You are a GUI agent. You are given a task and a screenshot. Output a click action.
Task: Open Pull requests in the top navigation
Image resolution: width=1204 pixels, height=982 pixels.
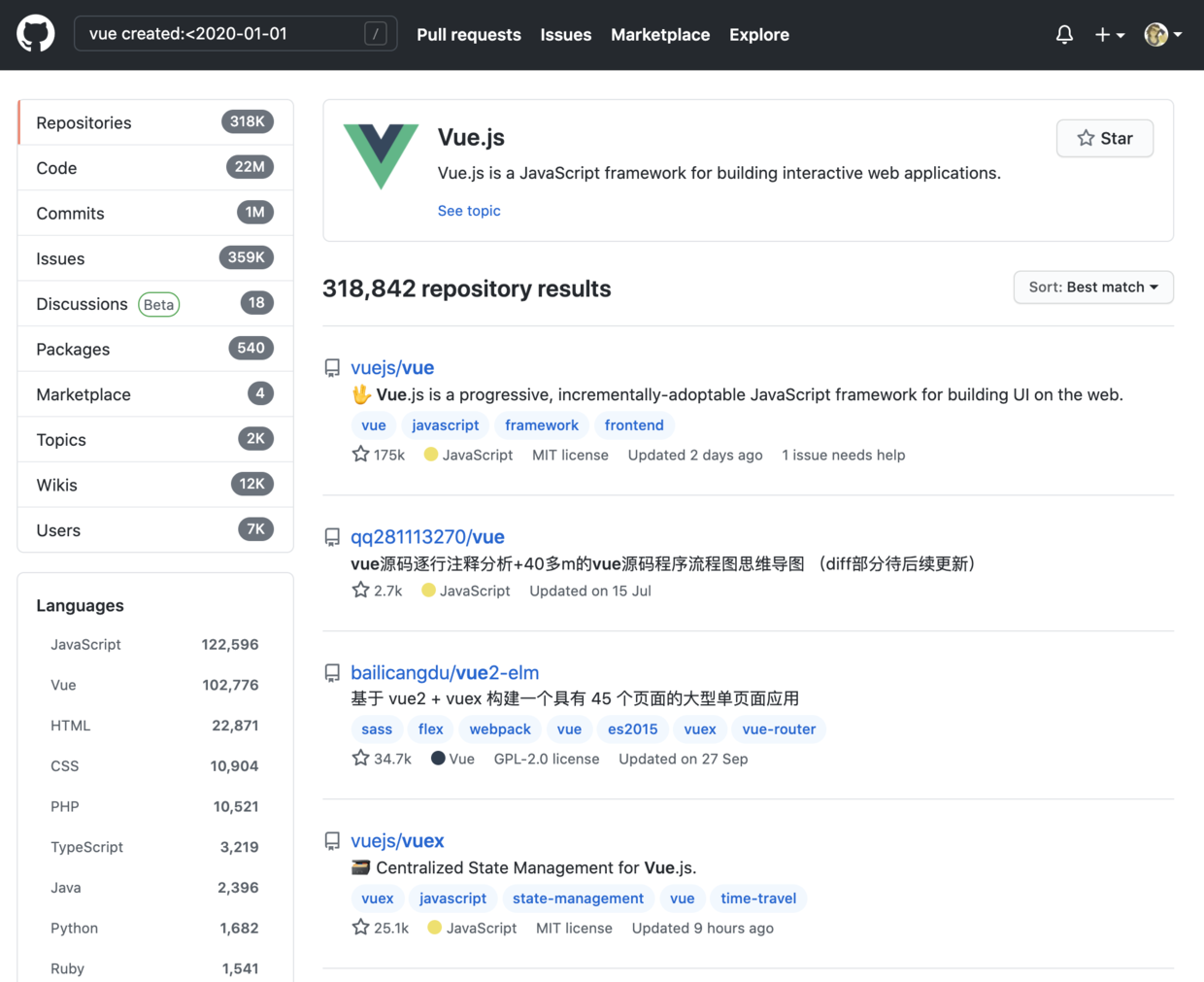[469, 34]
